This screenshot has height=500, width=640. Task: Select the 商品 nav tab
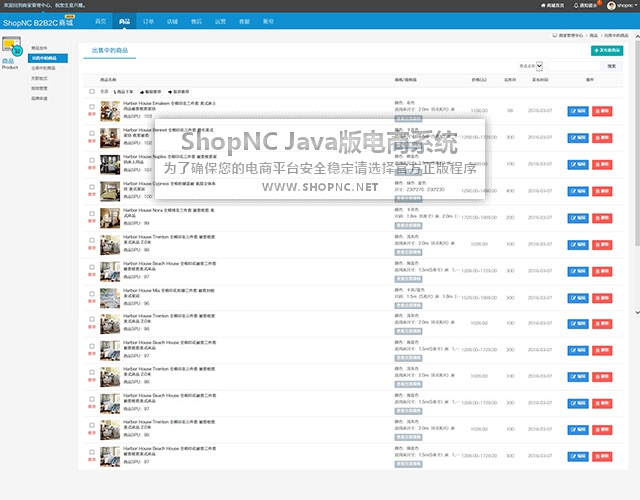[x=124, y=21]
